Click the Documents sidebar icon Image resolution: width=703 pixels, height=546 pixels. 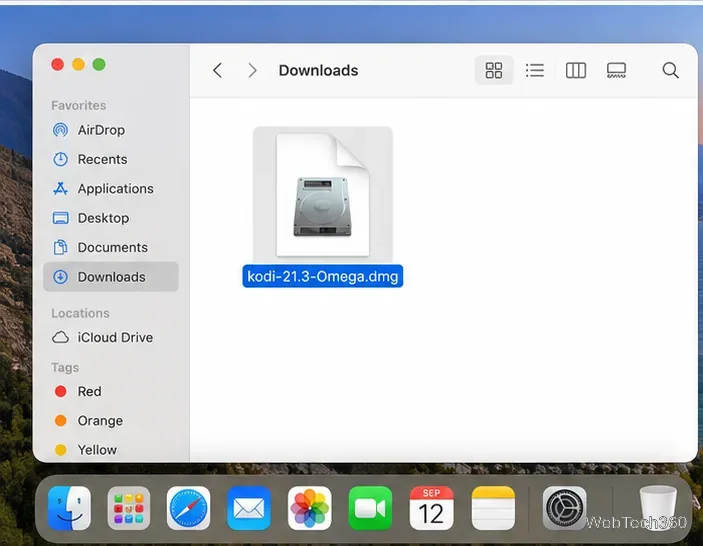pyautogui.click(x=61, y=247)
